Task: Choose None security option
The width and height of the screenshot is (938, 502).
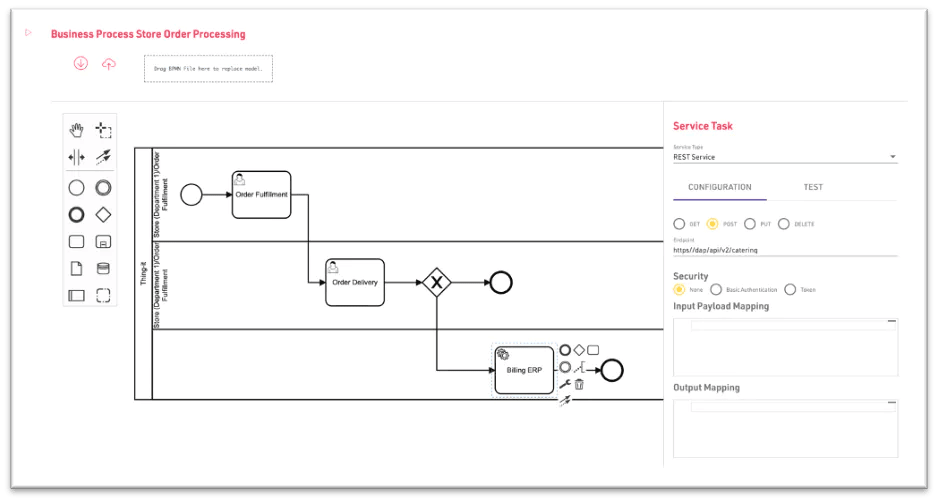Action: coord(679,290)
